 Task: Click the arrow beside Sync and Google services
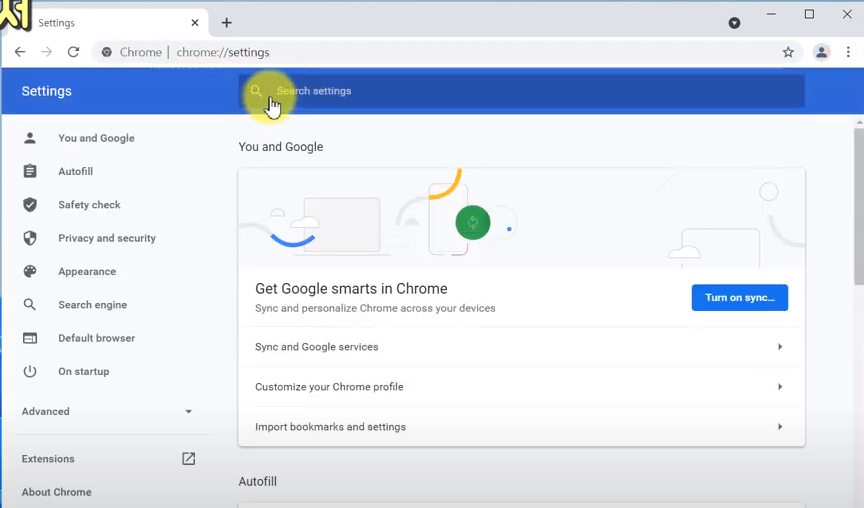coord(780,347)
